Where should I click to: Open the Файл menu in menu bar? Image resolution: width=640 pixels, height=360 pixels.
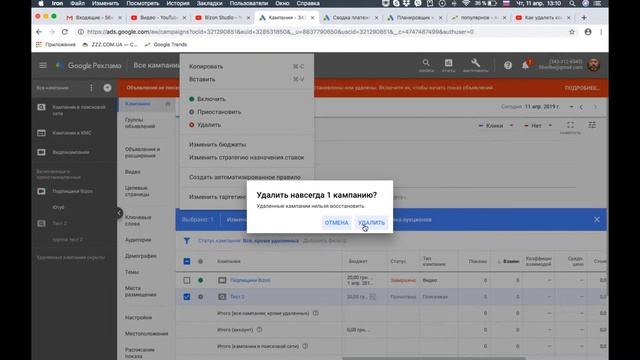tap(78, 3)
